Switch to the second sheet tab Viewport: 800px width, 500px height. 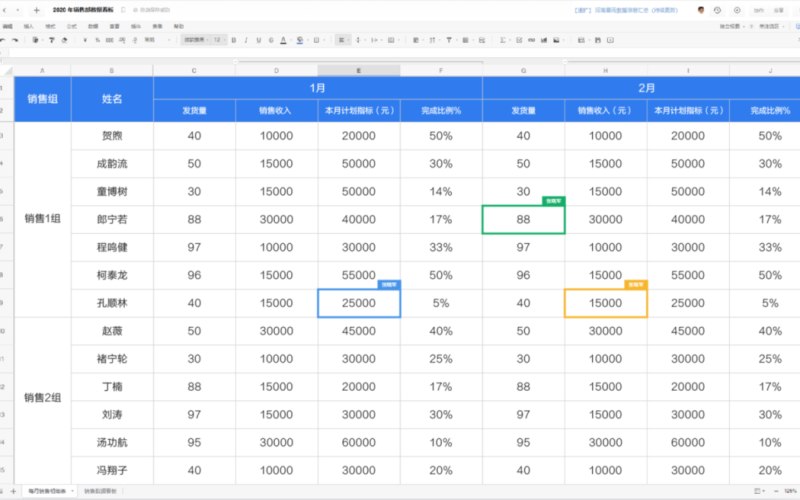(100, 491)
